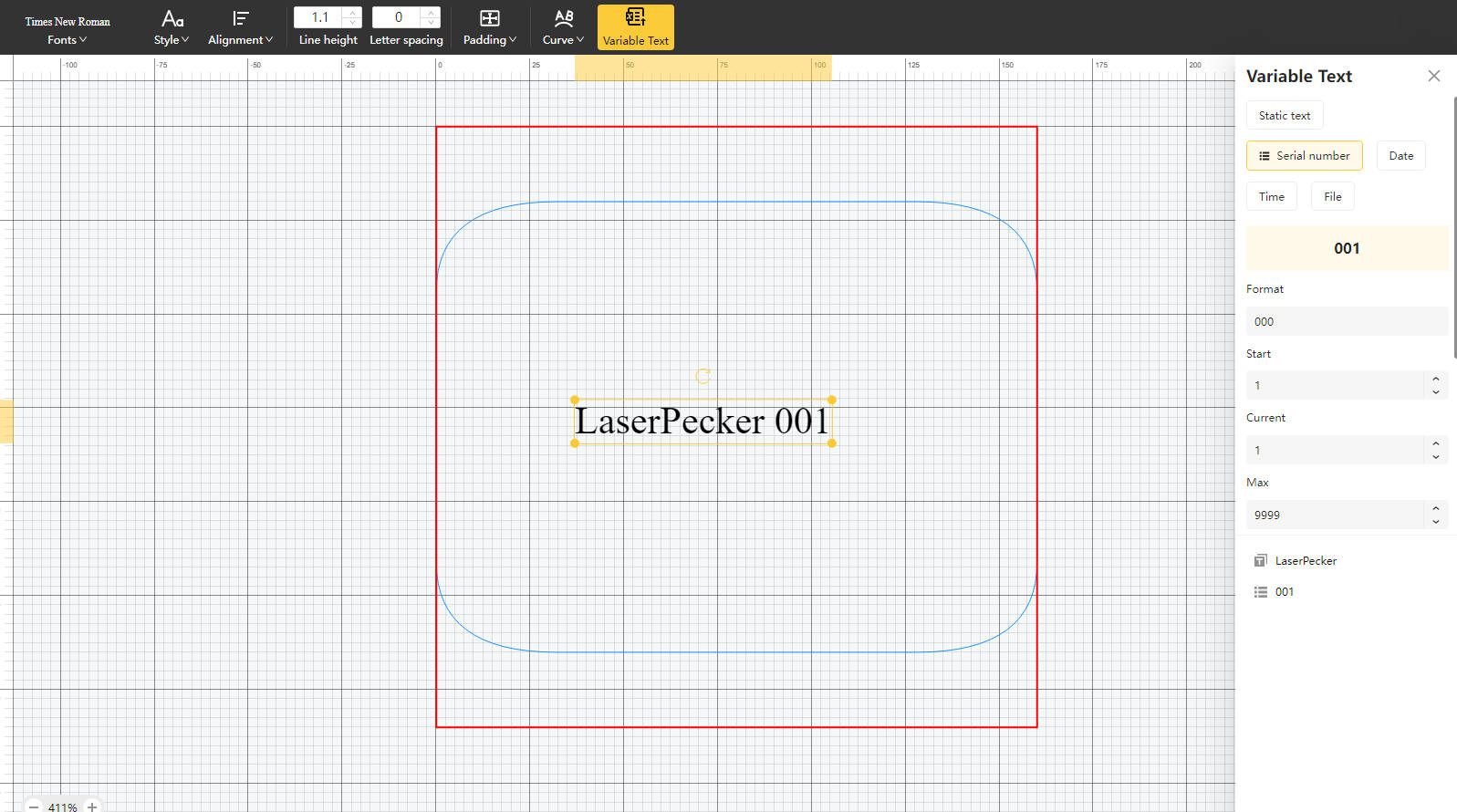The width and height of the screenshot is (1457, 812).
Task: Increment the Start value
Action: (1436, 379)
